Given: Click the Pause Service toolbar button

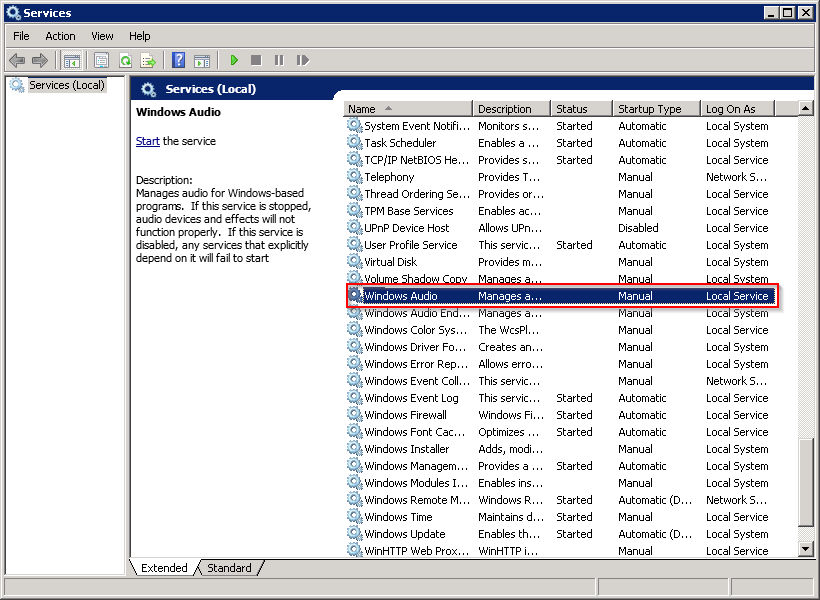Looking at the screenshot, I should tap(279, 61).
